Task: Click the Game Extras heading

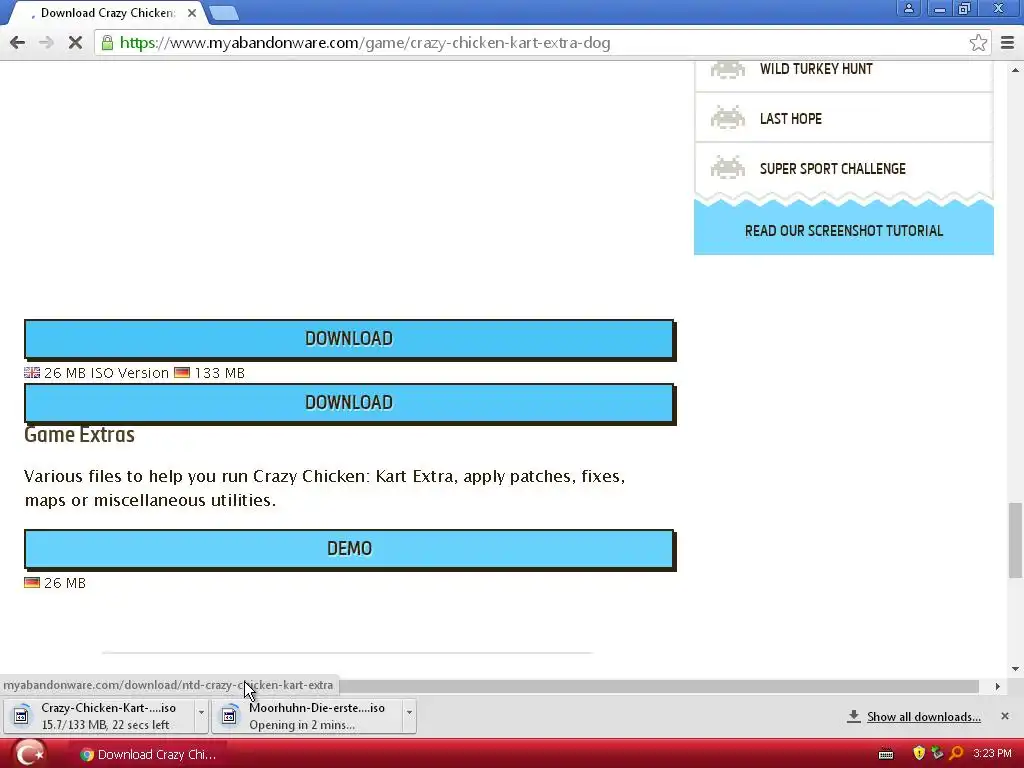Action: (79, 435)
